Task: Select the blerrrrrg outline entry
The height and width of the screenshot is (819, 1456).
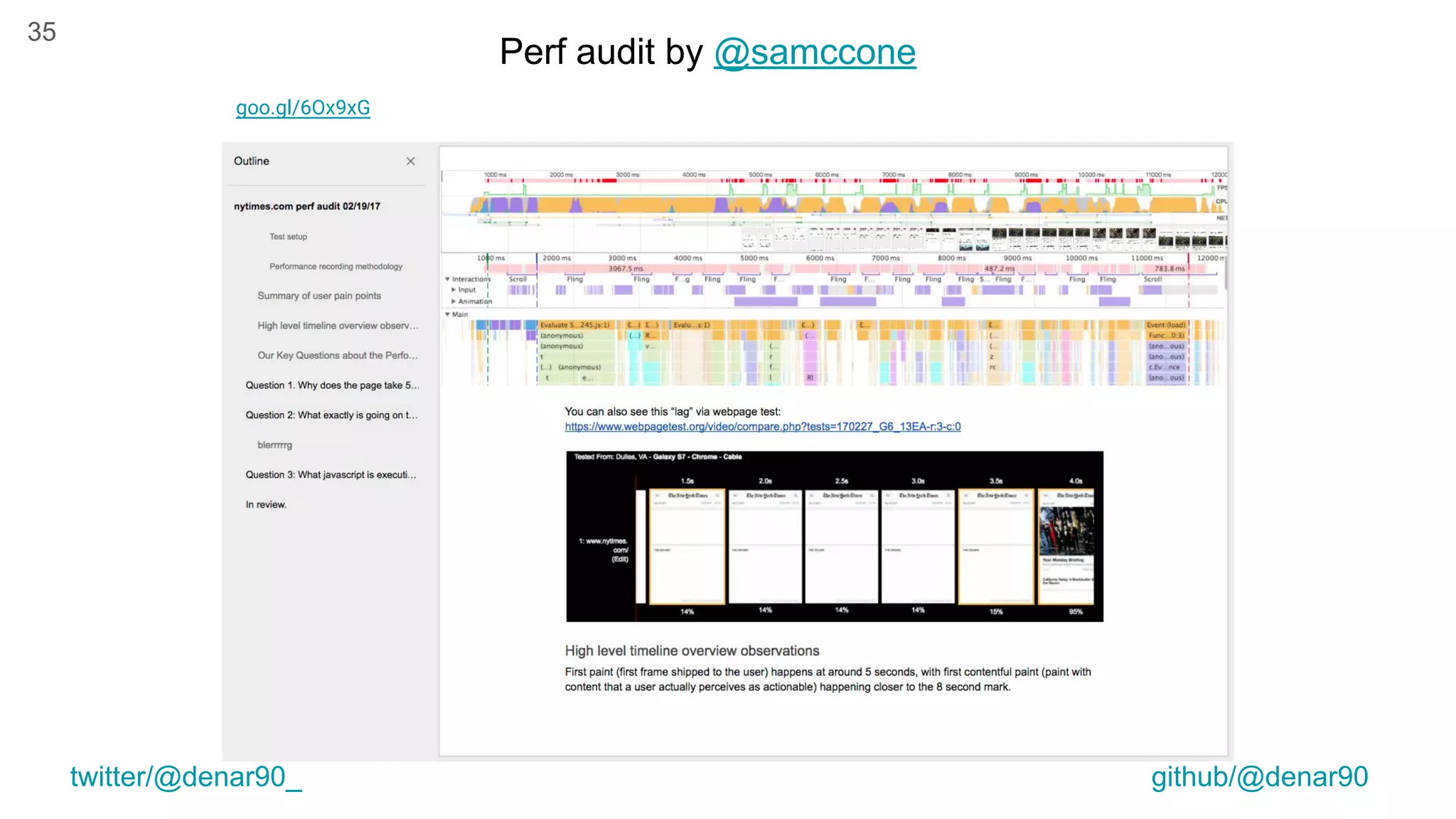Action: (274, 445)
